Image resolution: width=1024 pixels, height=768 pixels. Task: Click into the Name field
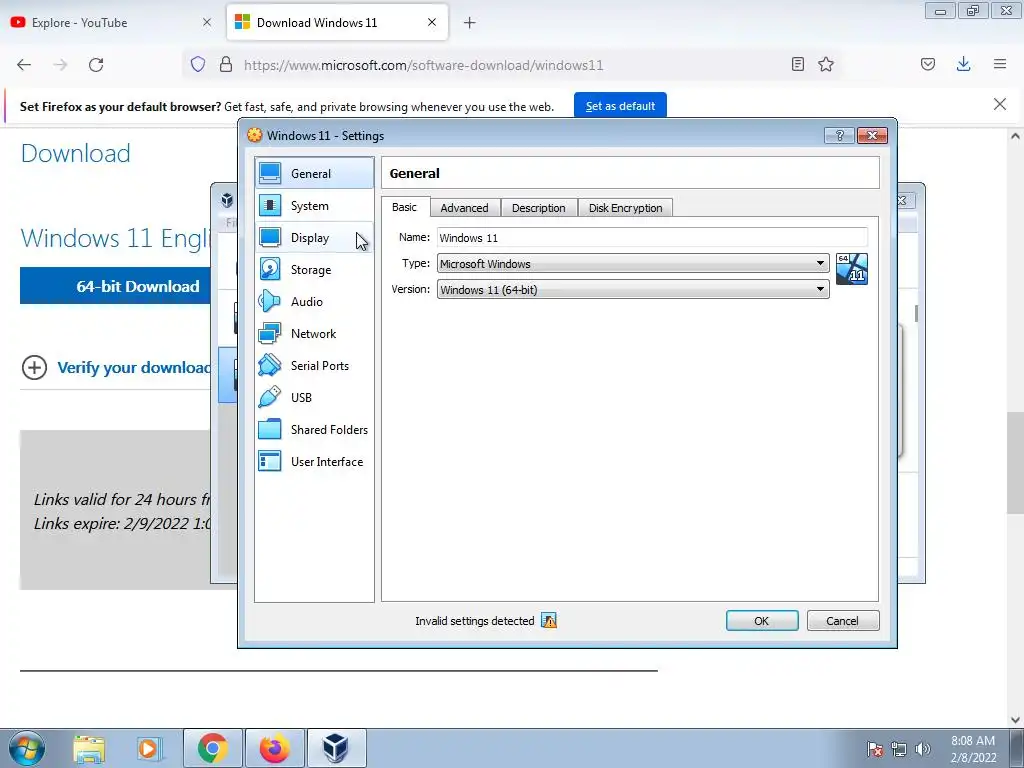pyautogui.click(x=652, y=238)
